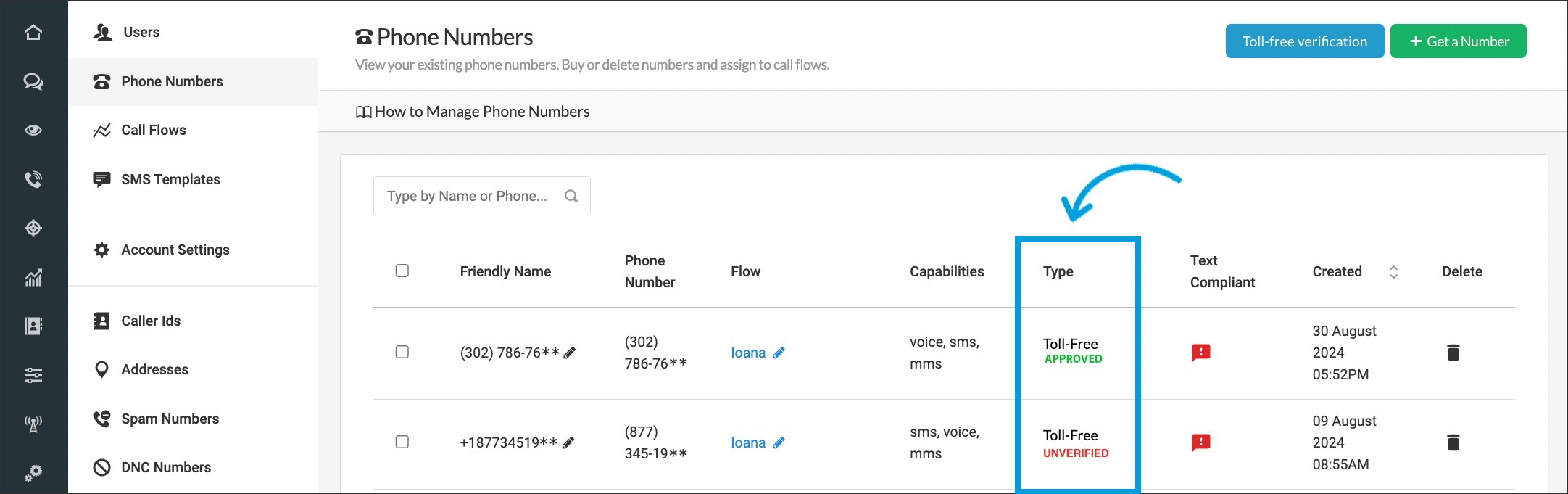Select the +187734519** row checkbox

click(x=402, y=442)
